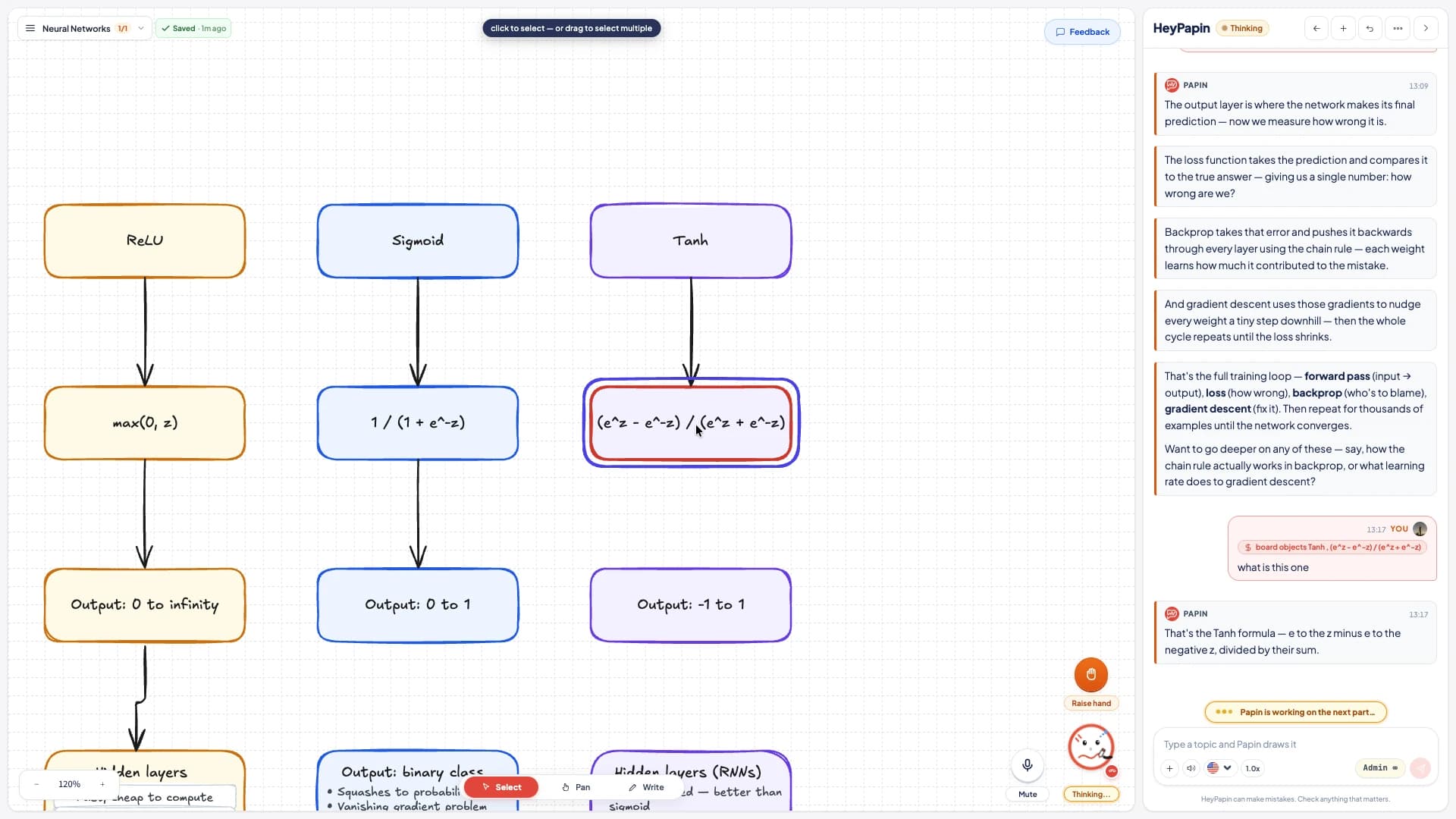
Task: Select the 'Output: -1 to 1' box
Action: pyautogui.click(x=691, y=604)
